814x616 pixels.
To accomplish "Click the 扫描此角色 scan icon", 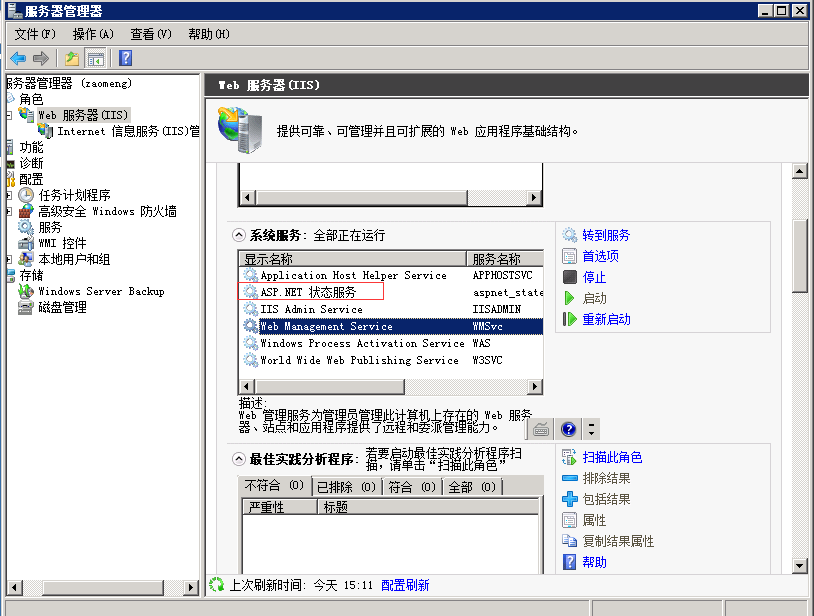I will 569,457.
